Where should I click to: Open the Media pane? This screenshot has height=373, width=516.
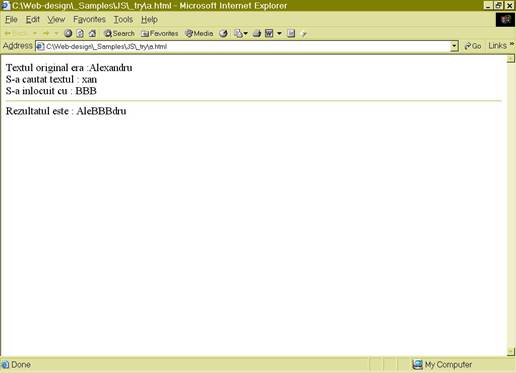(x=199, y=33)
